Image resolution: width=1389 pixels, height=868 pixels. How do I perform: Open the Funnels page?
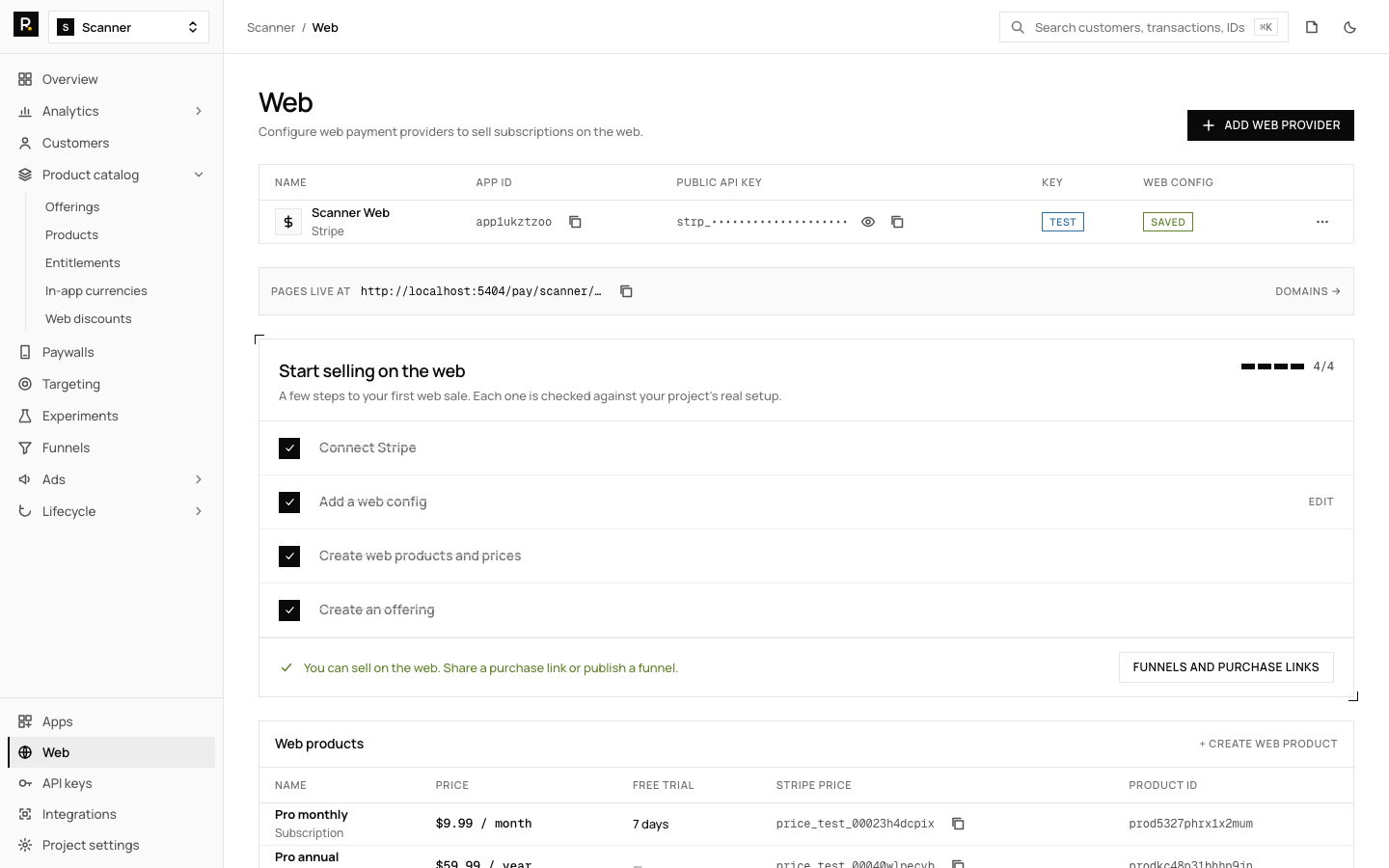click(x=112, y=448)
